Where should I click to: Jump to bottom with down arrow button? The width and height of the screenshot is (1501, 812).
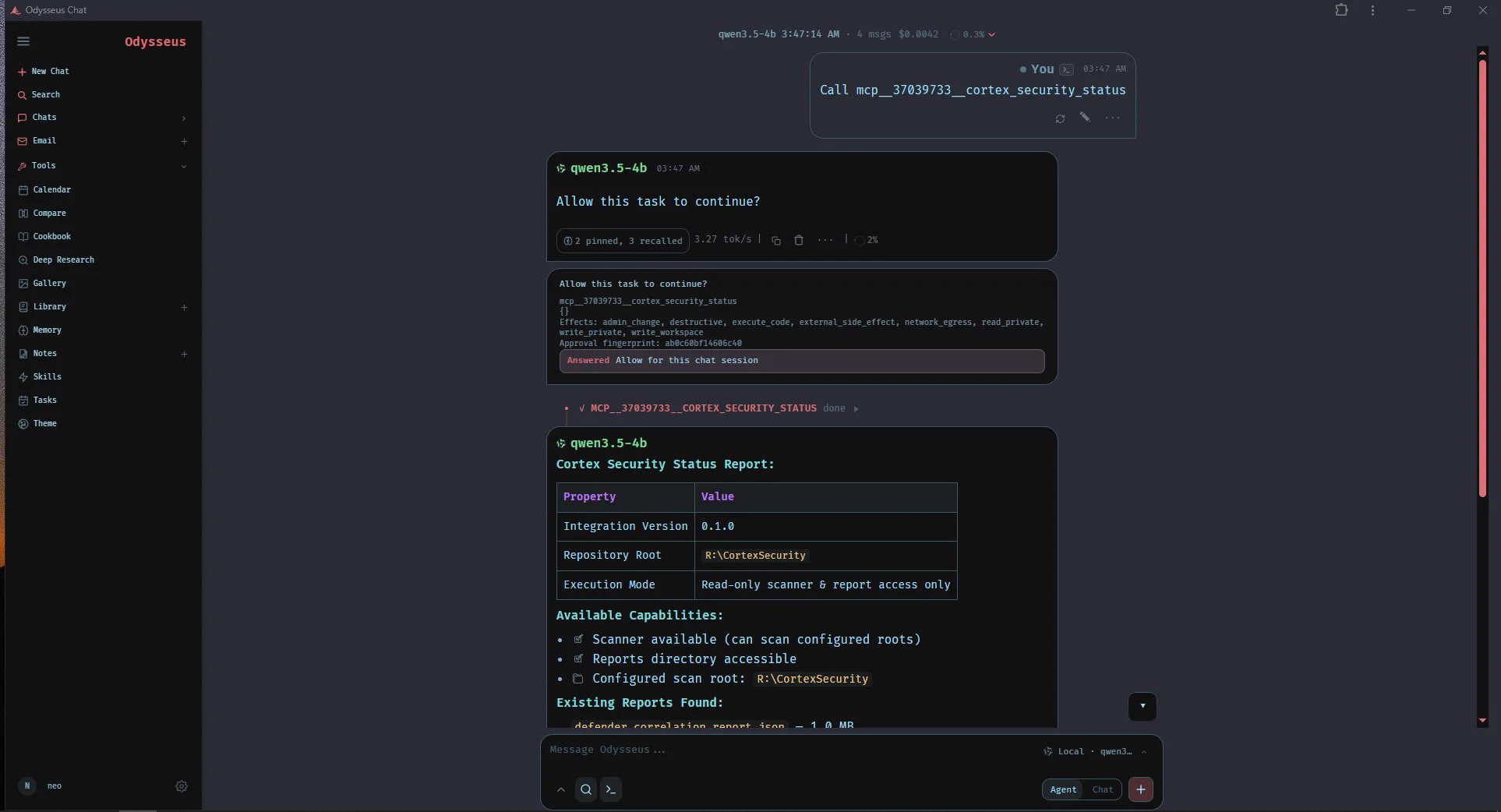point(1143,706)
